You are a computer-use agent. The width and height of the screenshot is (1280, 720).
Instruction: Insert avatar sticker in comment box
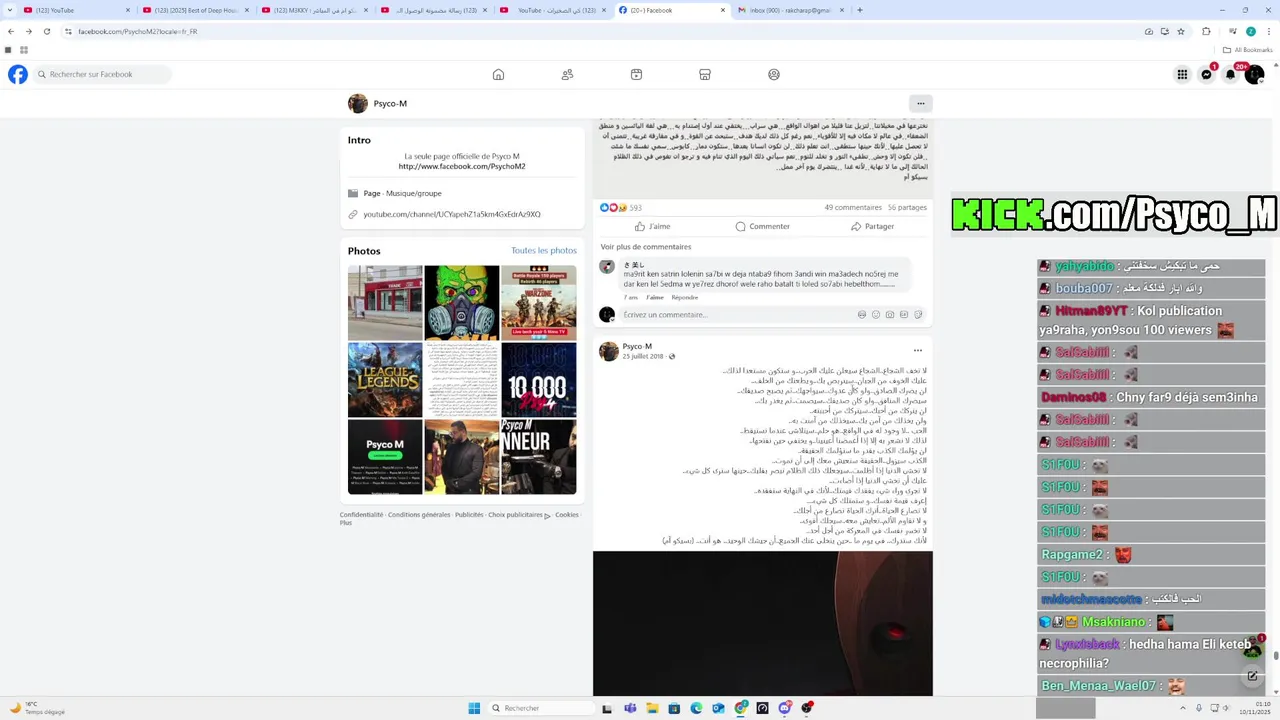coord(862,314)
